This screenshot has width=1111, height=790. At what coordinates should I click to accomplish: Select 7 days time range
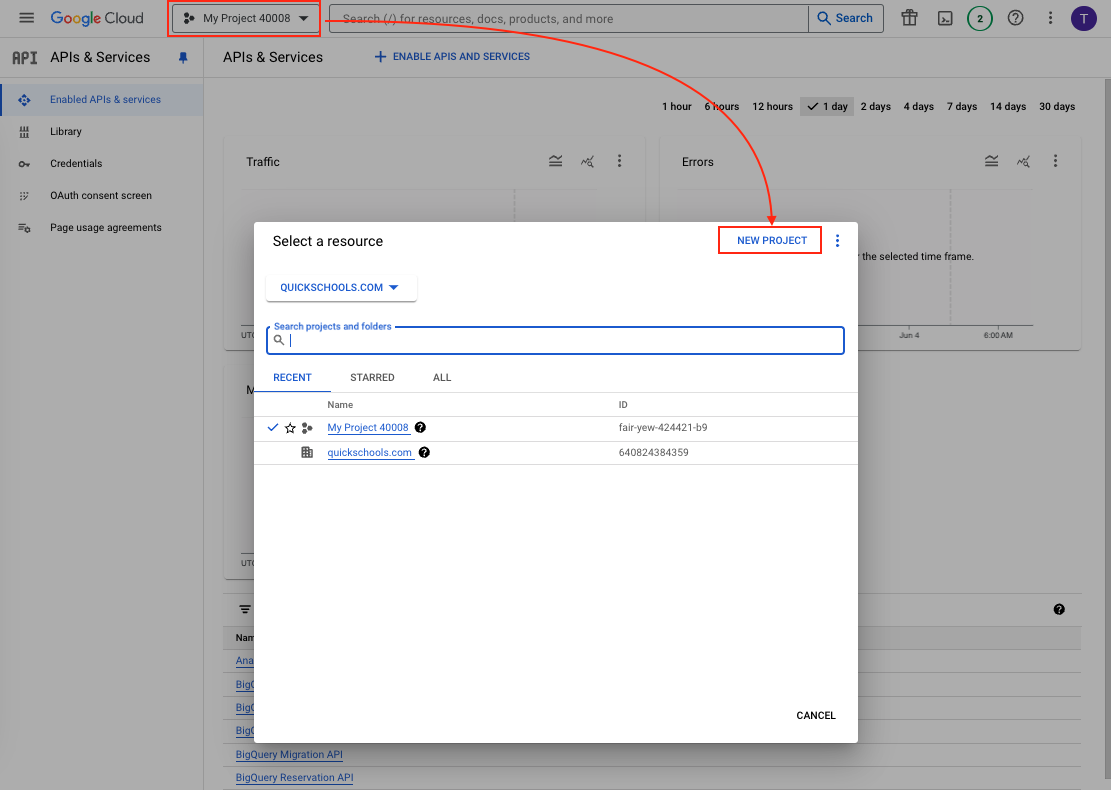pyautogui.click(x=961, y=106)
